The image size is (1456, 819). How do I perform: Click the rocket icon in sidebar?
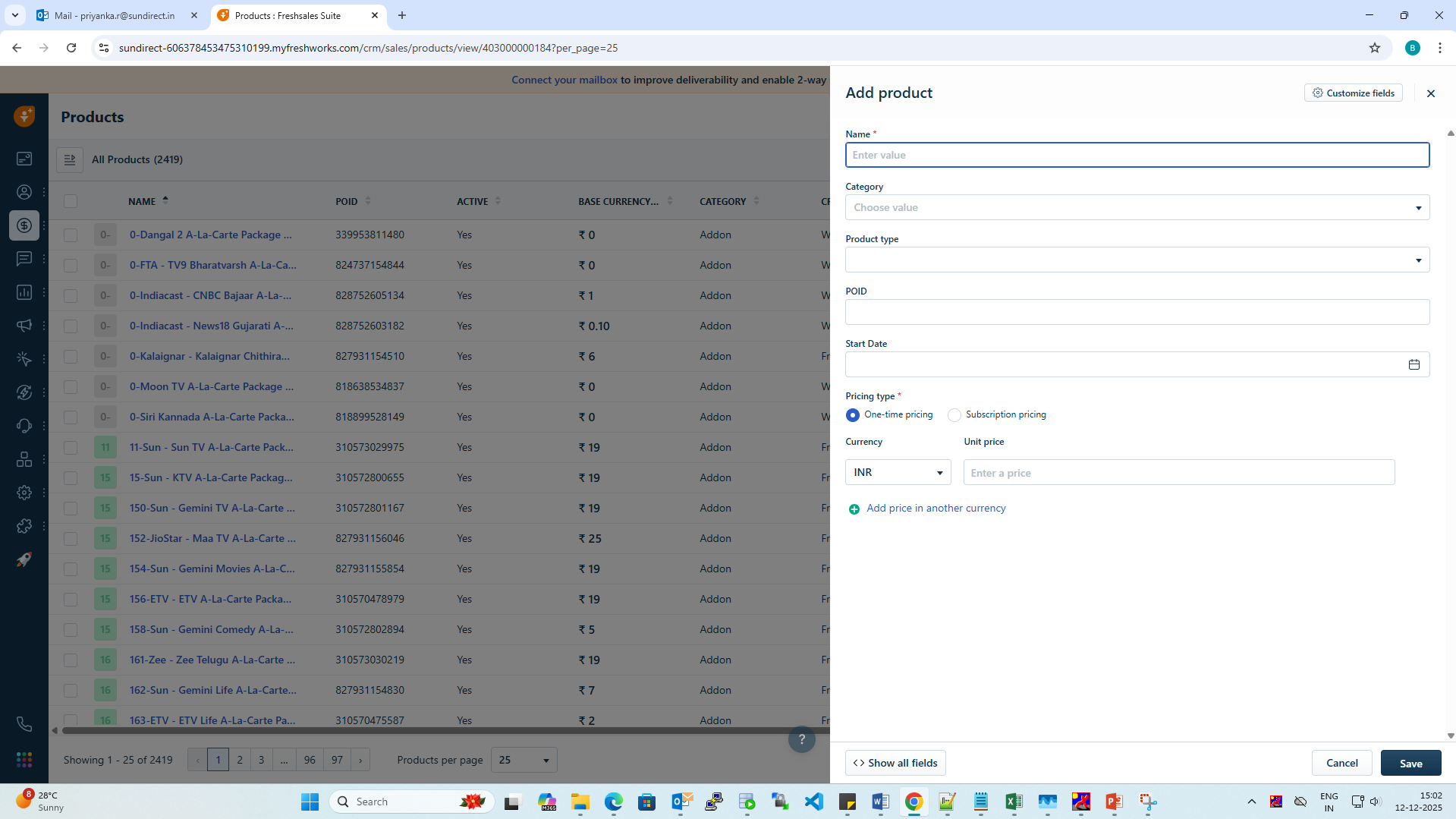point(24,559)
